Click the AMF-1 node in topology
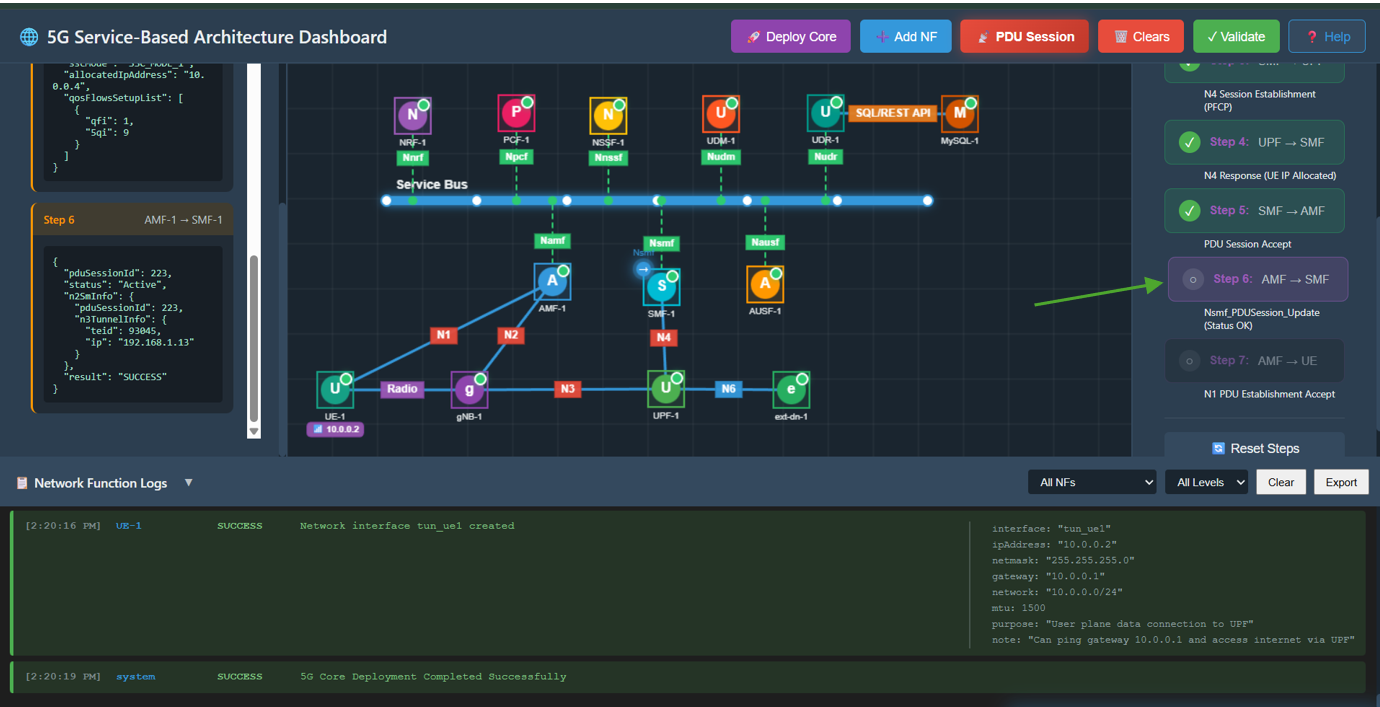Viewport: 1380px width, 707px height. [x=552, y=282]
